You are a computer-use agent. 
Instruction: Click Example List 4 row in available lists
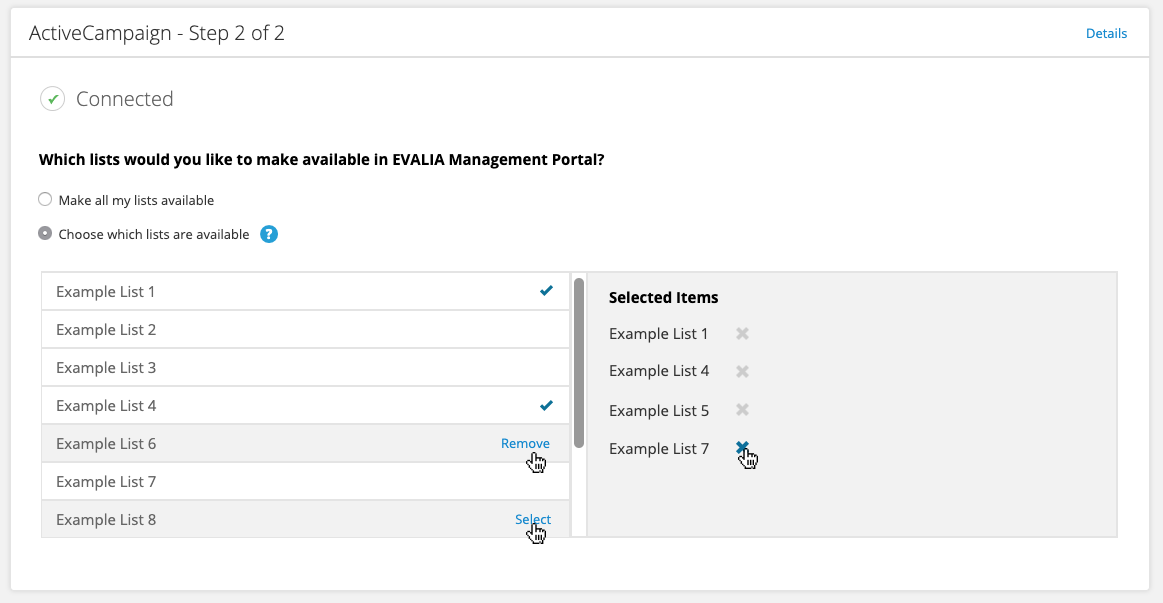[306, 405]
